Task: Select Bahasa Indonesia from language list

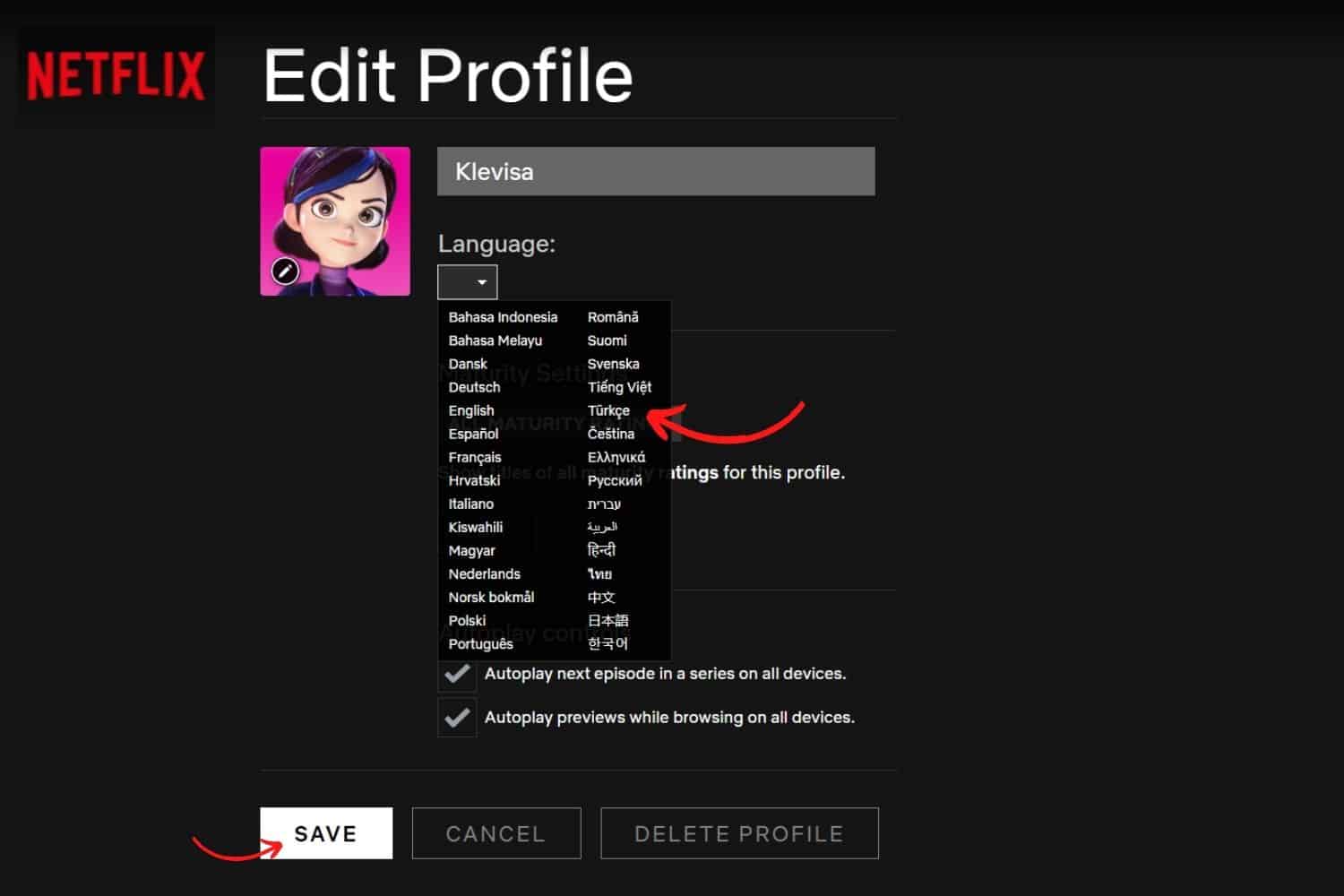Action: [x=503, y=317]
